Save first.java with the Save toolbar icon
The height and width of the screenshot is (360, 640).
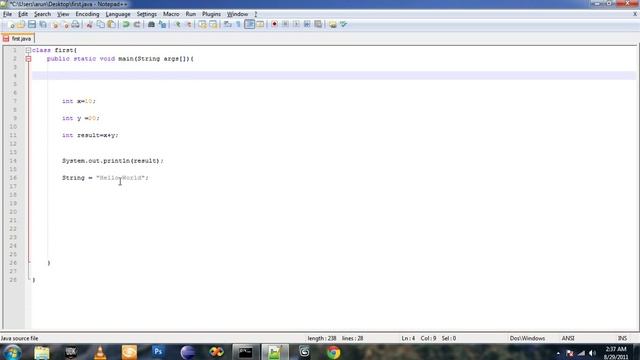32,24
